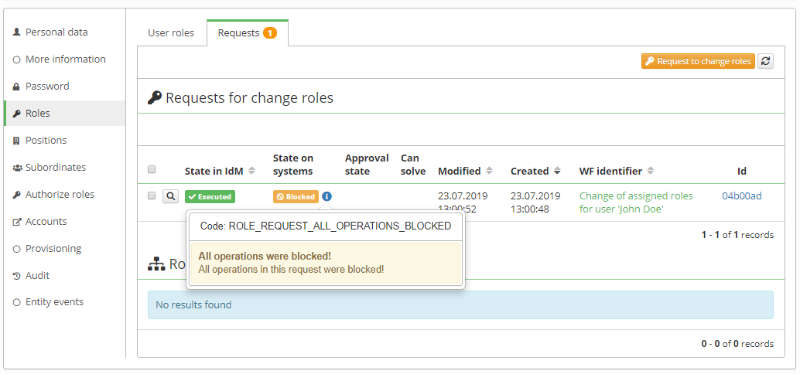800x374 pixels.
Task: Open the 04b00ad request id link
Action: pyautogui.click(x=742, y=196)
